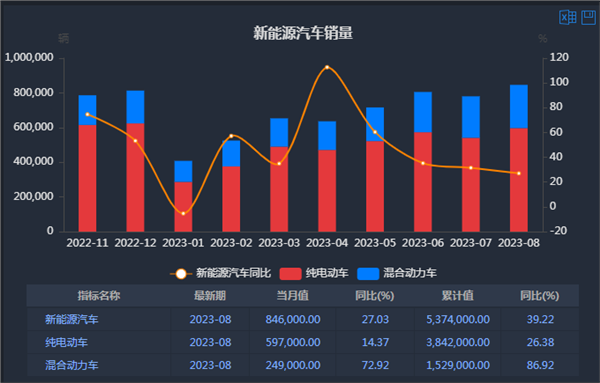Click the 最新期 column header
600x383 pixels.
(210, 295)
